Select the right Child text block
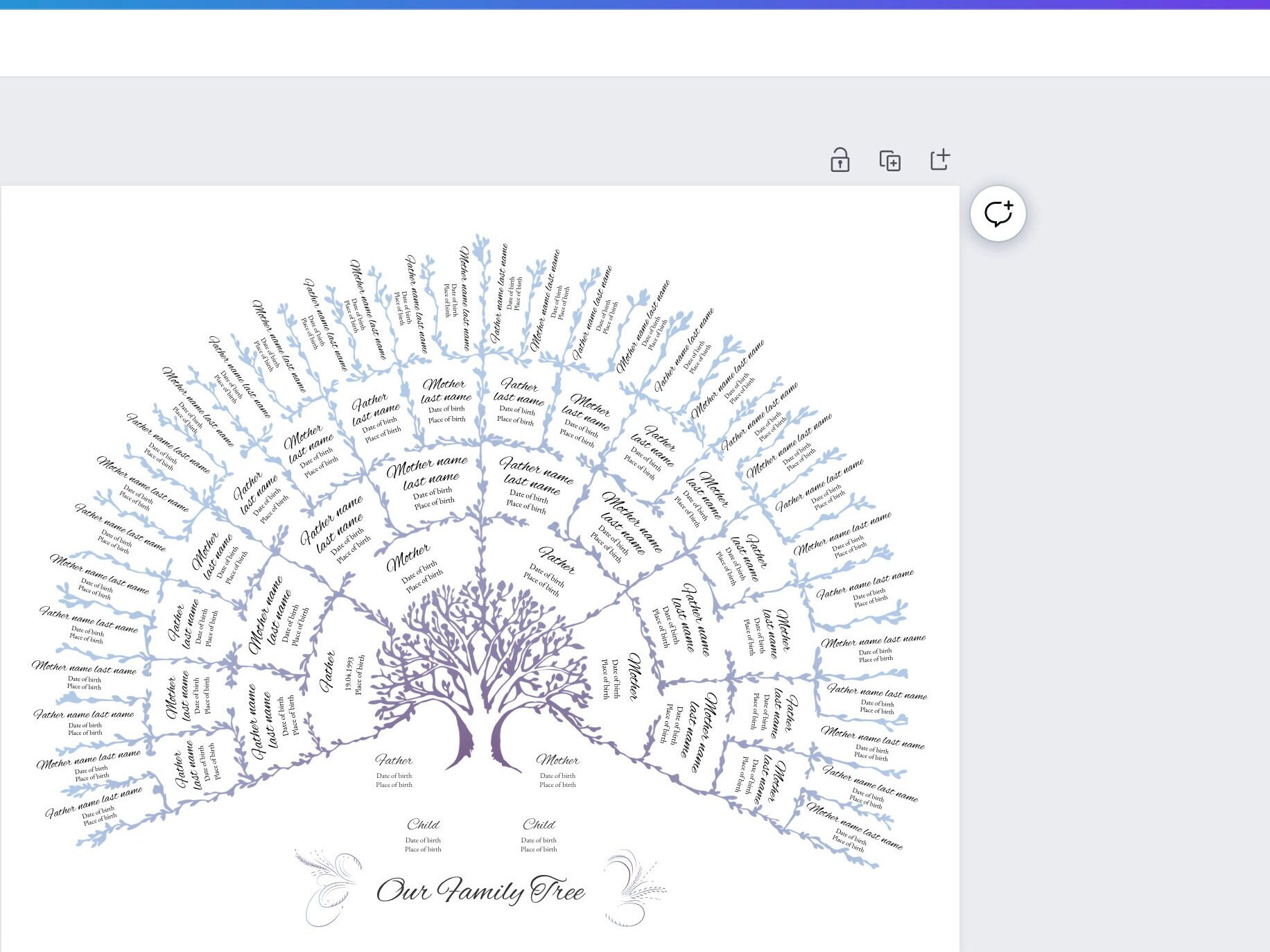This screenshot has height=952, width=1270. [539, 832]
